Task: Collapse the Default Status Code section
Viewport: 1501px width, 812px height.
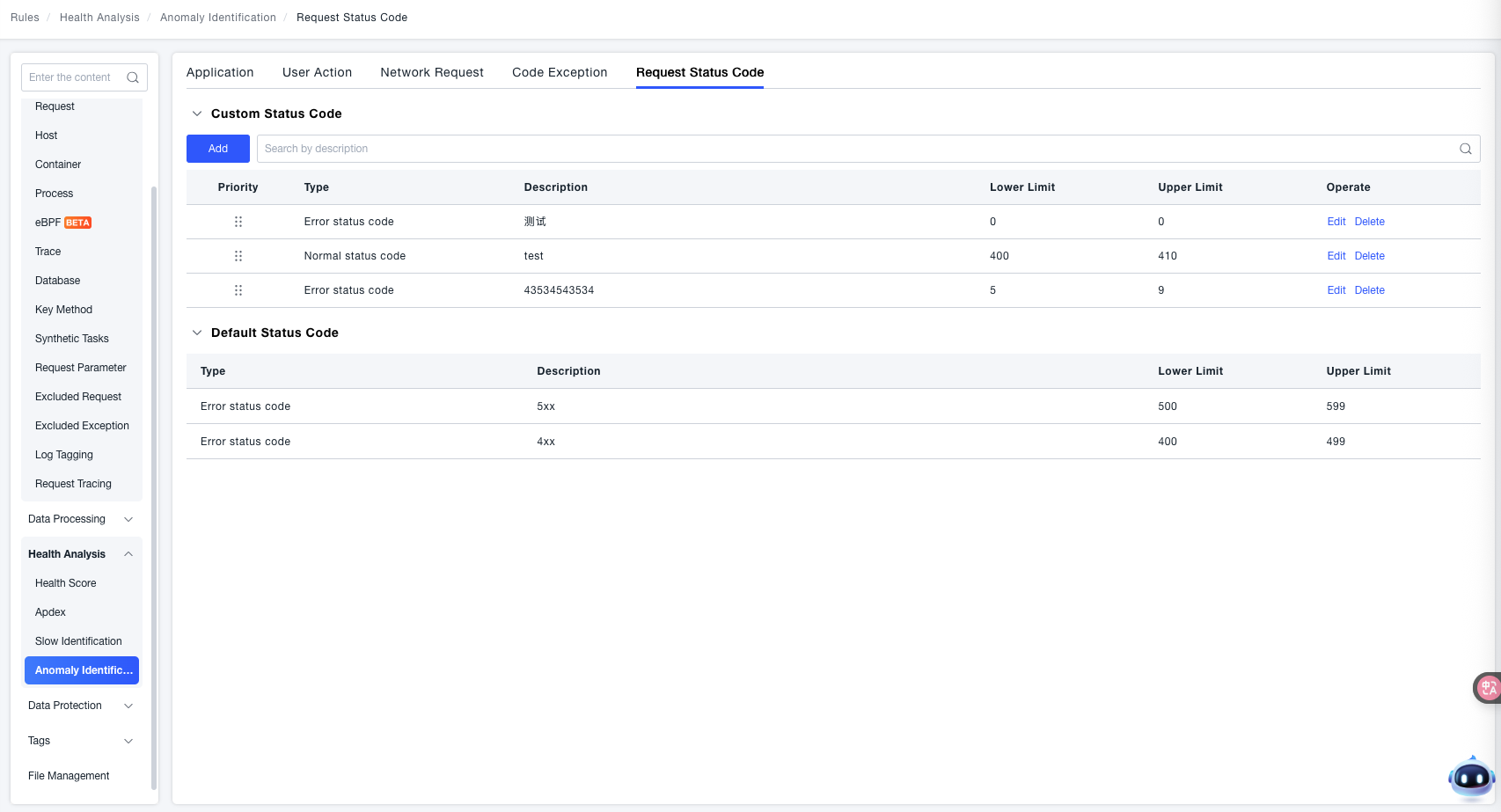Action: [197, 333]
